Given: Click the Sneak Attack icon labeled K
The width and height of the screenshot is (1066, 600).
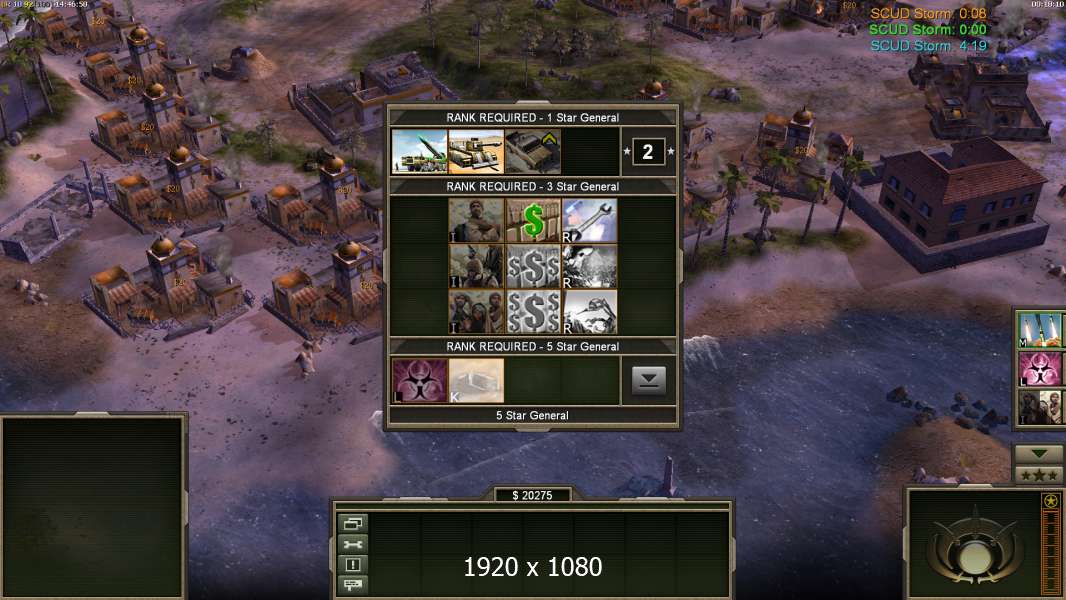Looking at the screenshot, I should coord(476,381).
